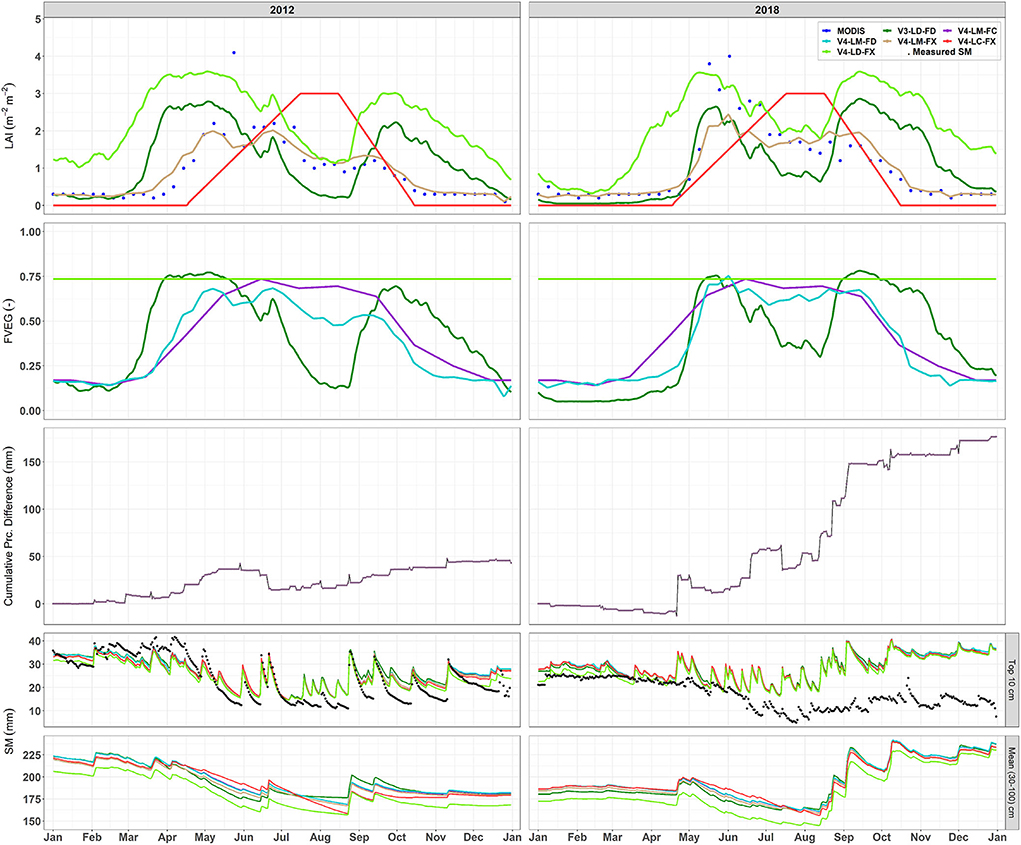The height and width of the screenshot is (845, 1021).
Task: Click the 40 tick on the SM axis
Action: click(35, 641)
